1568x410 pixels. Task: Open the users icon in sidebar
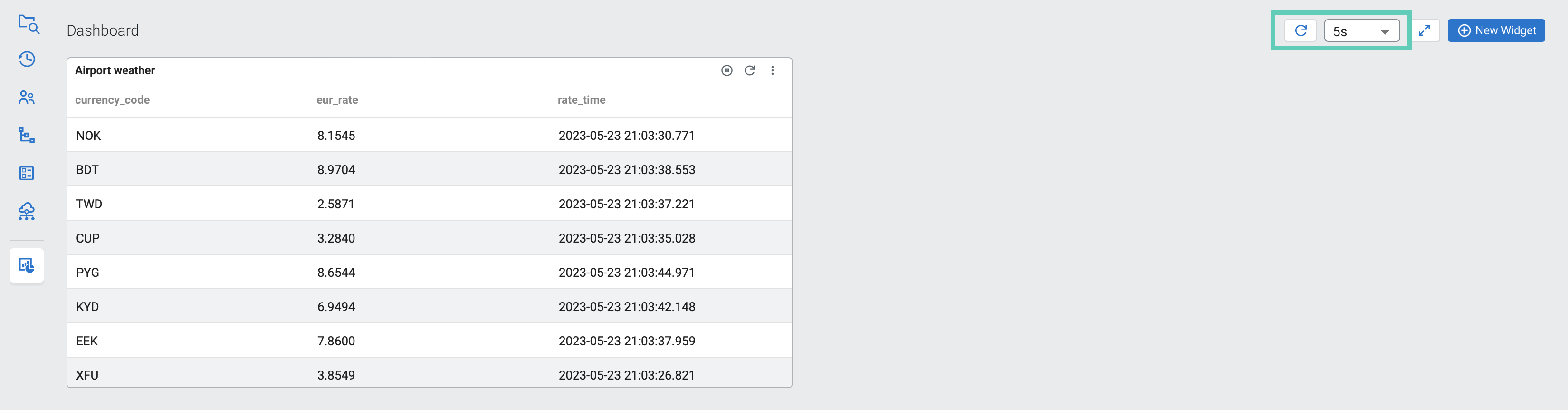pyautogui.click(x=27, y=98)
